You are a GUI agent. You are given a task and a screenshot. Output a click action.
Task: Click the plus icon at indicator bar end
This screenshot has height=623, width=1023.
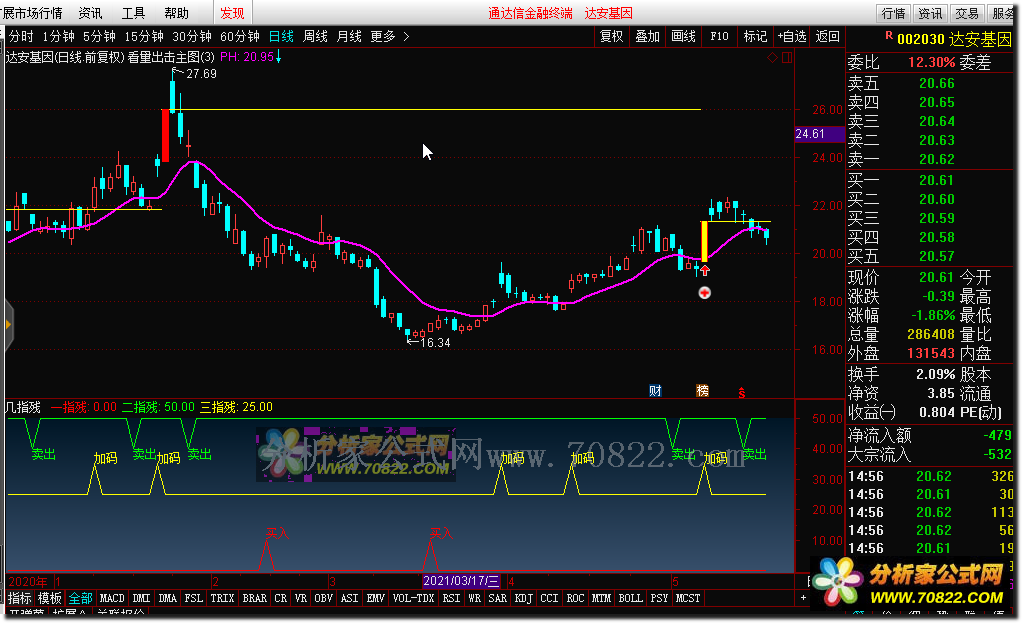(x=803, y=598)
